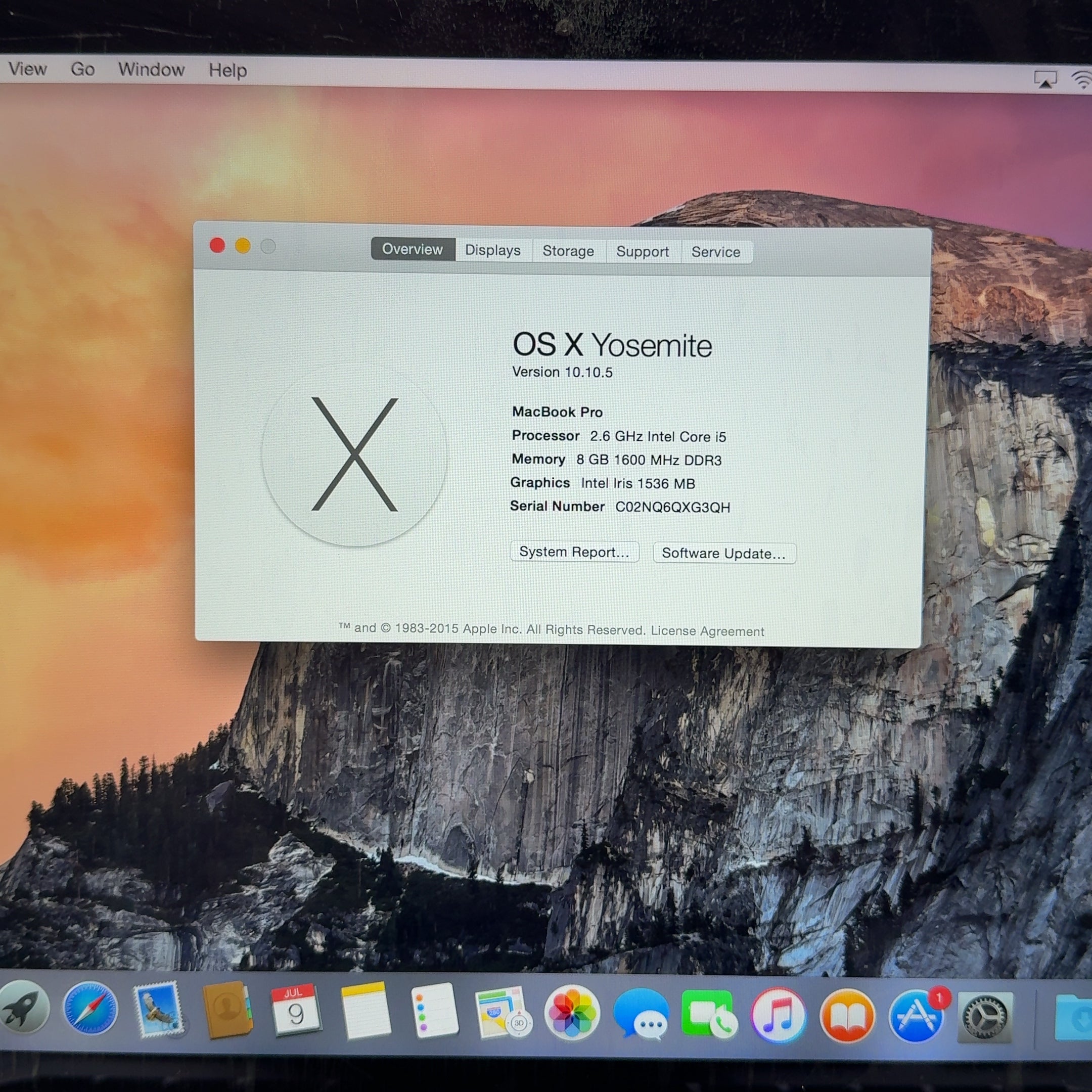Switch to the Storage tab
1092x1092 pixels.
pyautogui.click(x=568, y=251)
